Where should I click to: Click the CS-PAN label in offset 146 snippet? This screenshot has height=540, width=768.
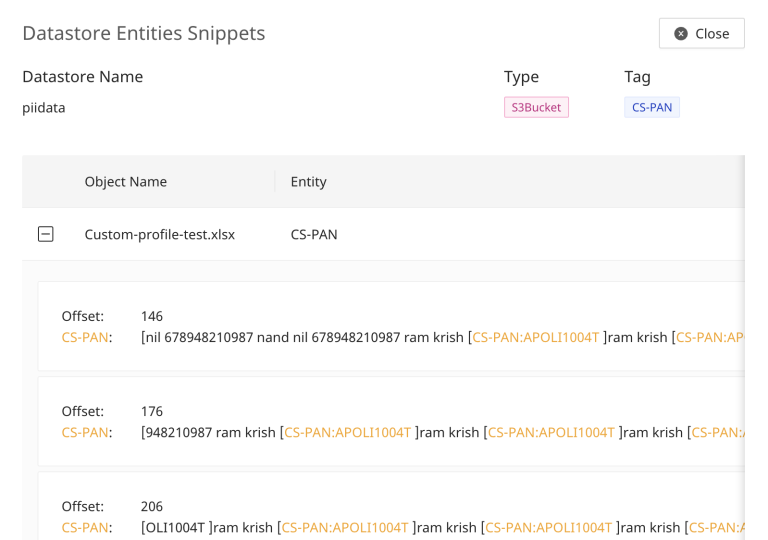coord(86,337)
